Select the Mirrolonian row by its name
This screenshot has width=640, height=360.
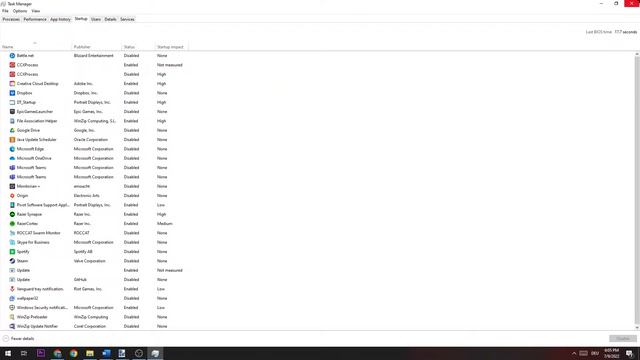coord(28,186)
